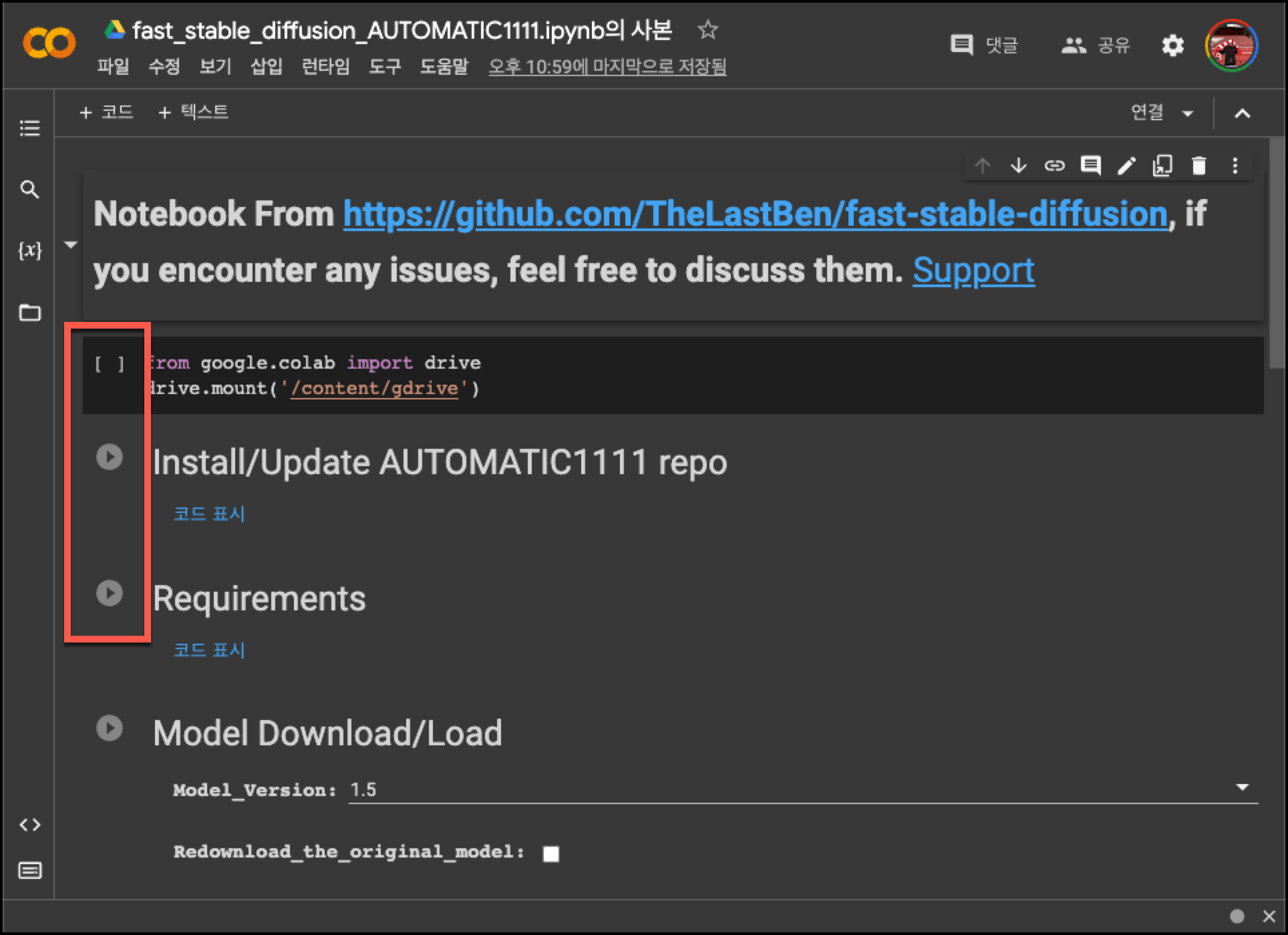Open the search panel in left sidebar
Screen dimensions: 1288x935
coord(29,190)
